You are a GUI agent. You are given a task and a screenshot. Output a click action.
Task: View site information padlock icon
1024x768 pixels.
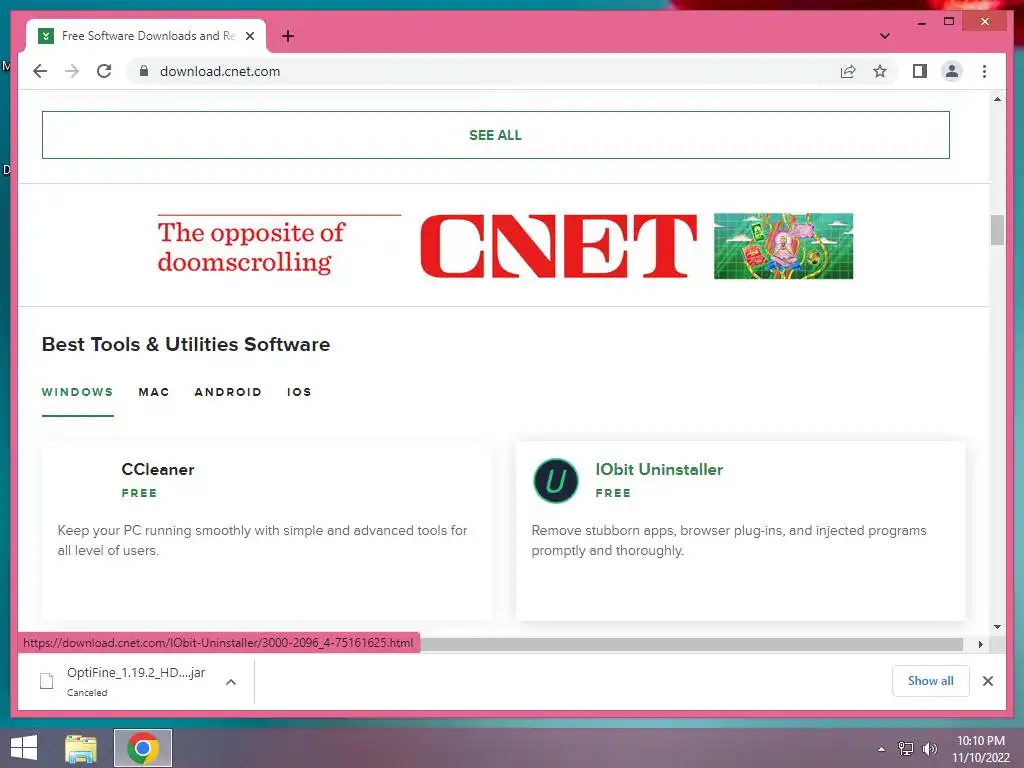pos(144,71)
